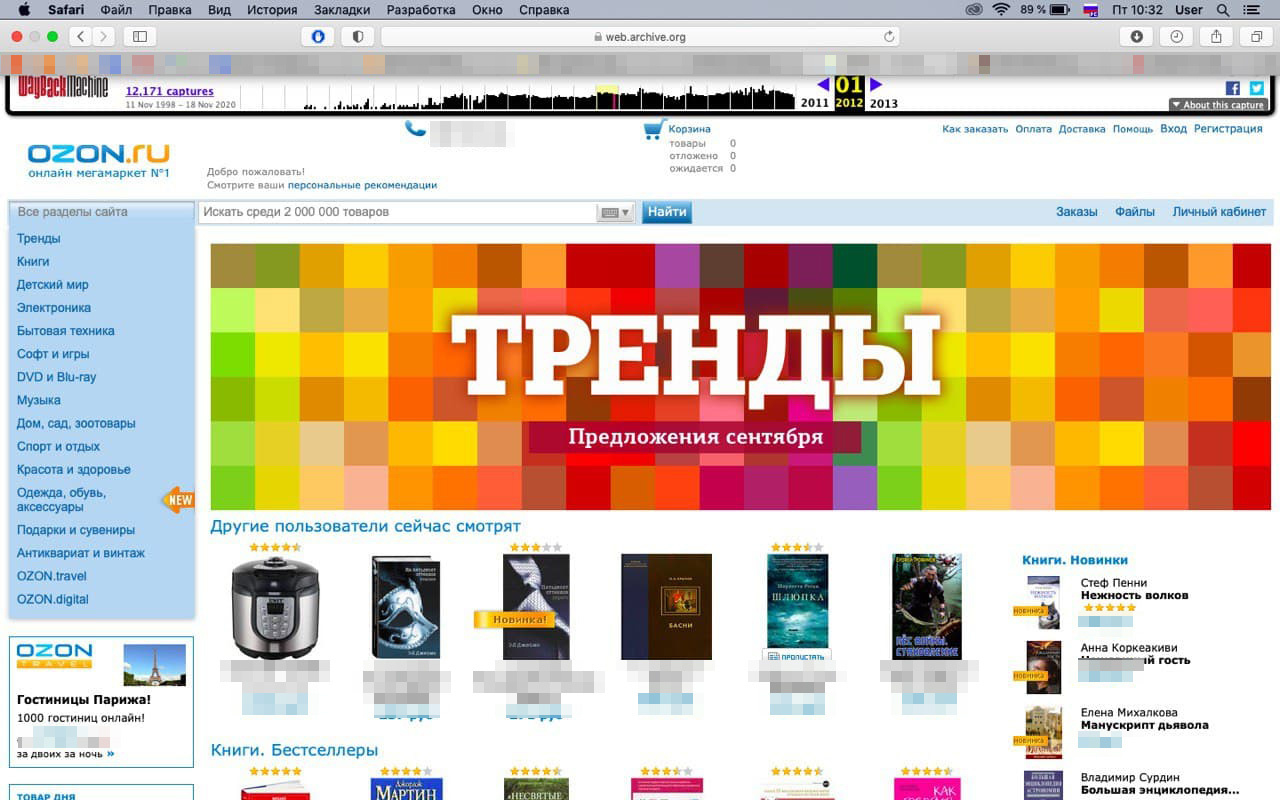Screen dimensions: 1280x800
Task: Open the 1Password extension icon
Action: click(x=318, y=36)
